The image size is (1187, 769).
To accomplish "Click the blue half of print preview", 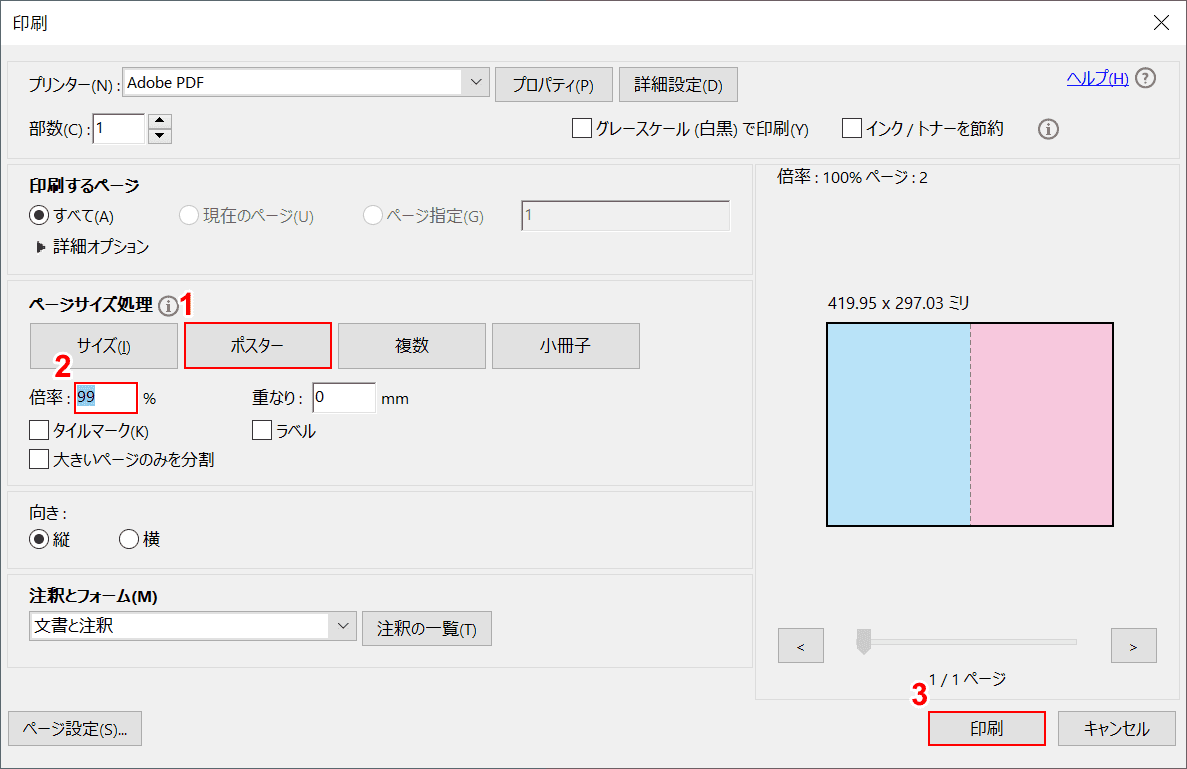I will click(899, 425).
